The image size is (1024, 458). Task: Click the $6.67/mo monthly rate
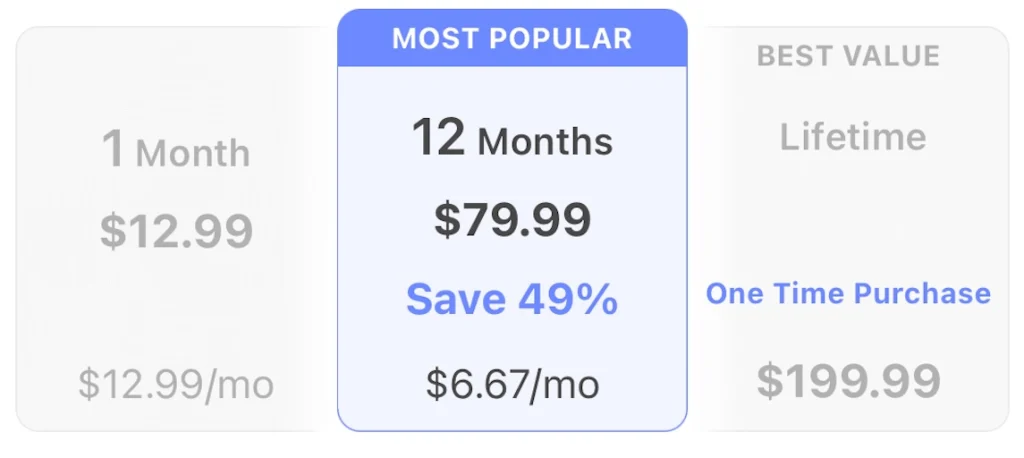click(x=512, y=383)
